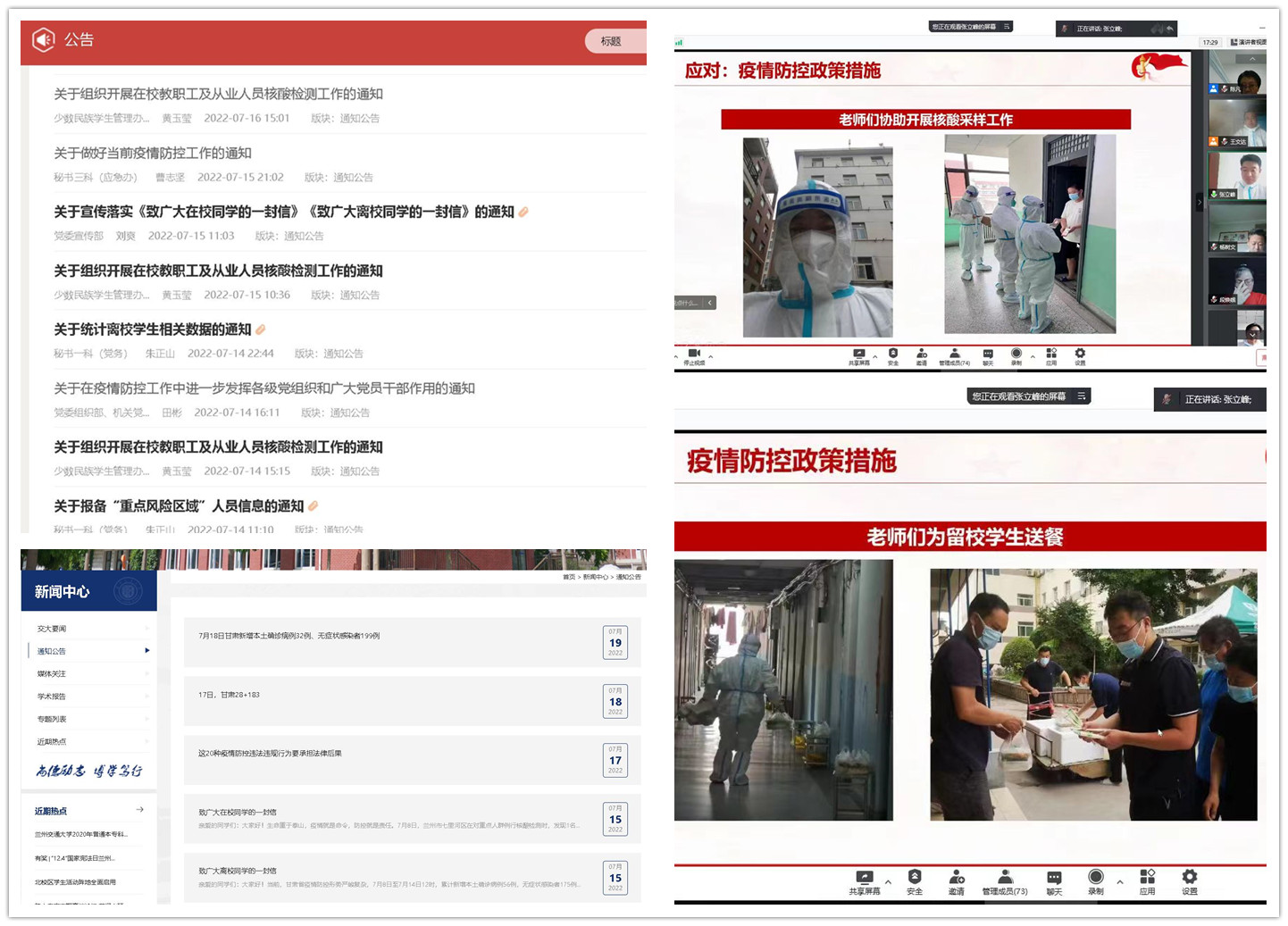The width and height of the screenshot is (1288, 926).
Task: Collapse the participant video strip up arrow
Action: pos(1252,59)
